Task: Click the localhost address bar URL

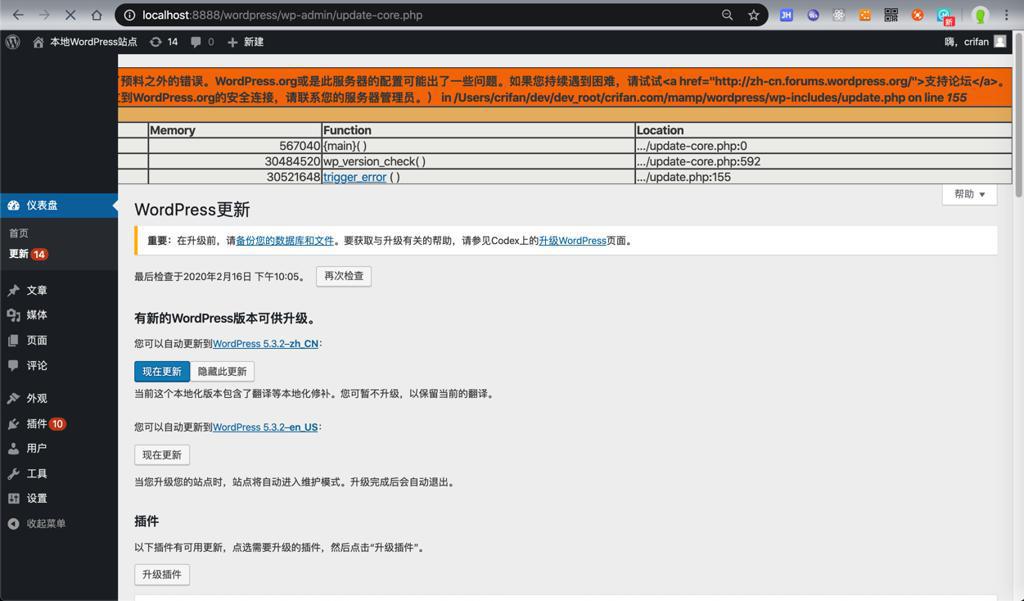Action: [282, 15]
